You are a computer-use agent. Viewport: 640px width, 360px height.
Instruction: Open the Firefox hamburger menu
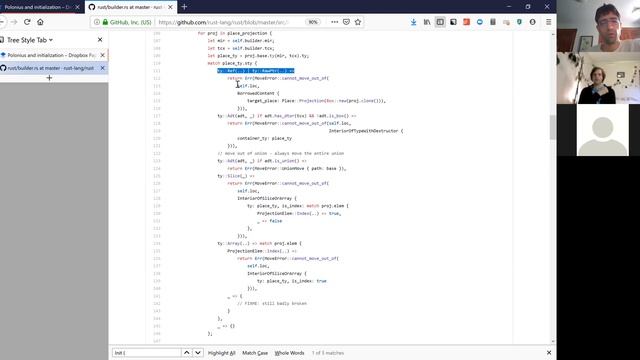549,22
